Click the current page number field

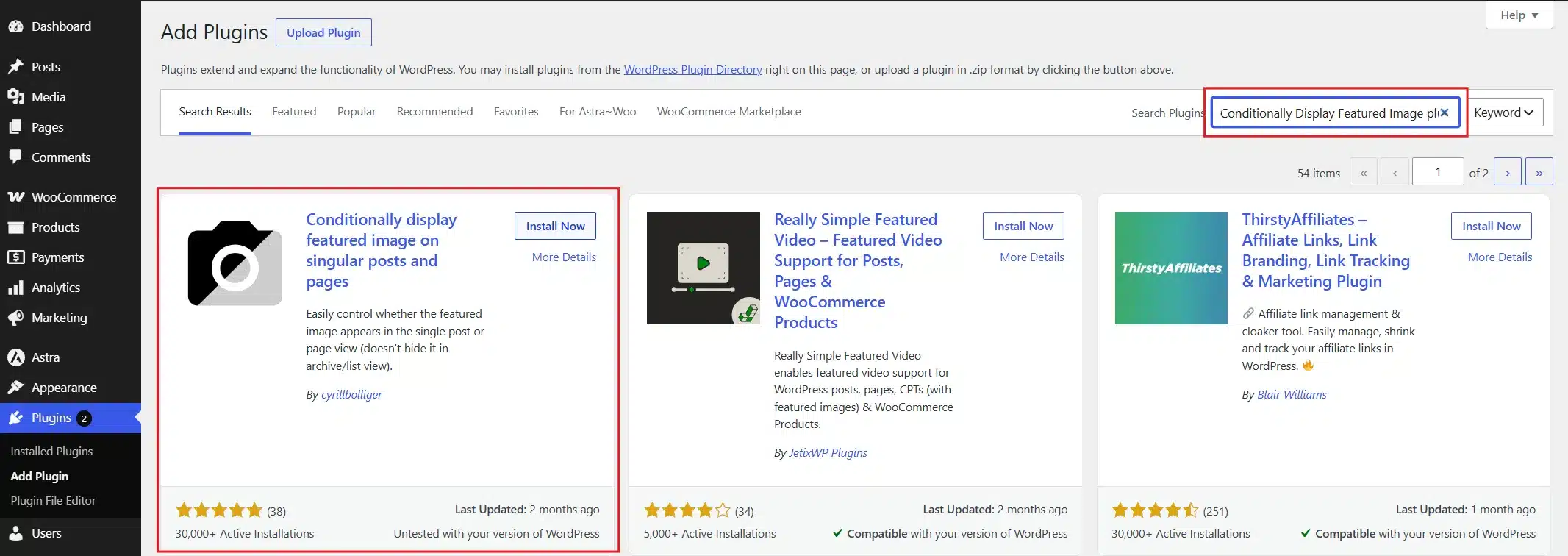point(1438,172)
